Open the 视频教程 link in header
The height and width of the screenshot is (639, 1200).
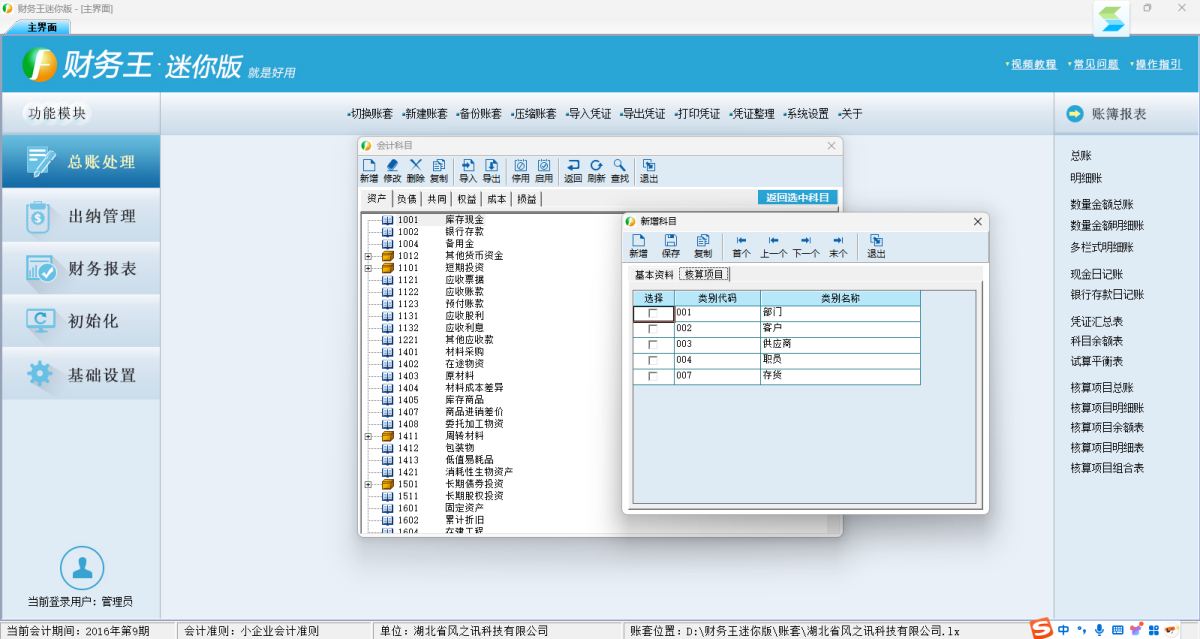(x=1033, y=64)
